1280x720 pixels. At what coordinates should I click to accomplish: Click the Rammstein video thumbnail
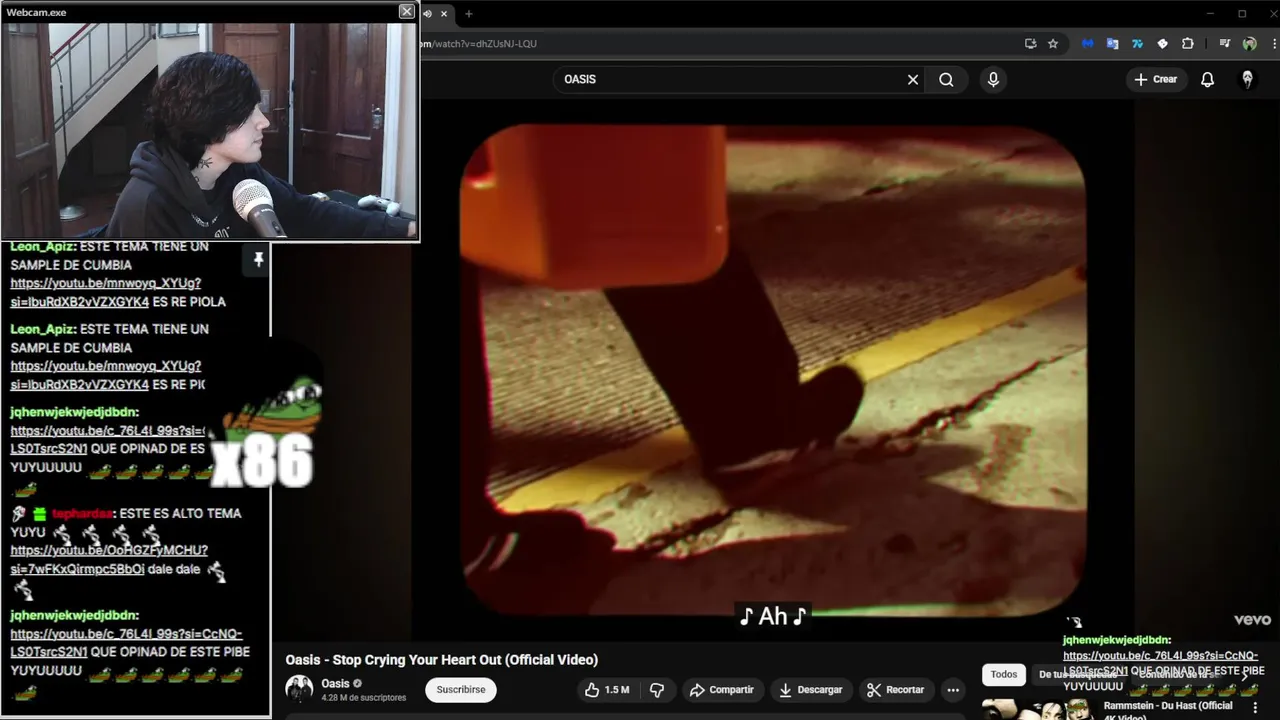click(1037, 710)
